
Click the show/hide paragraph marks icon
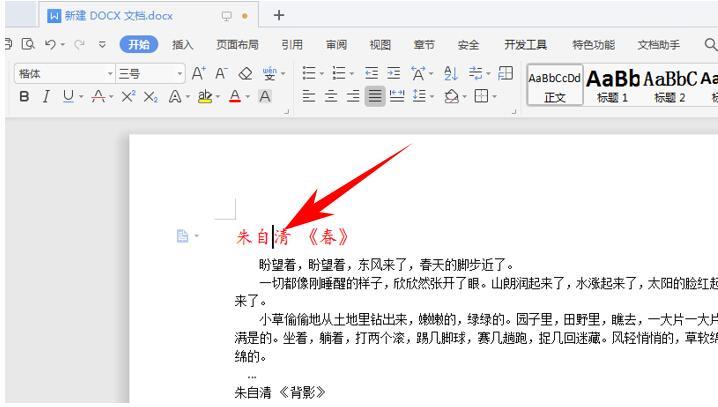476,73
